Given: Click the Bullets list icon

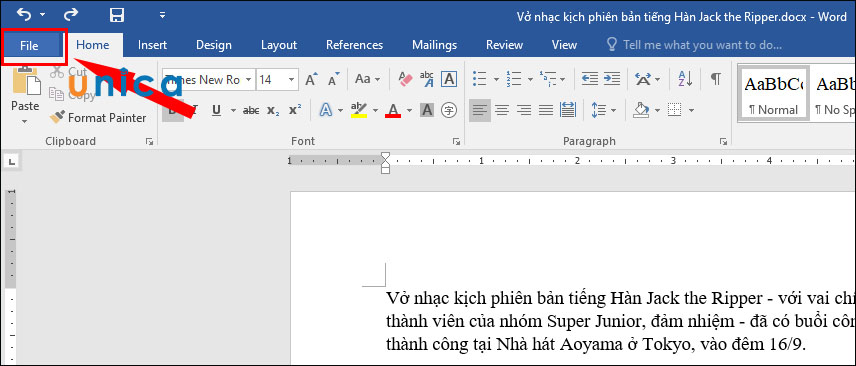Looking at the screenshot, I should (x=479, y=79).
